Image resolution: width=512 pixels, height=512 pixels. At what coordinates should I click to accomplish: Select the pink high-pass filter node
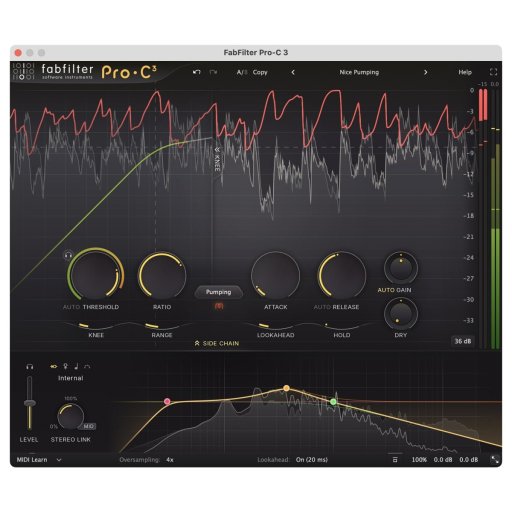tap(167, 401)
